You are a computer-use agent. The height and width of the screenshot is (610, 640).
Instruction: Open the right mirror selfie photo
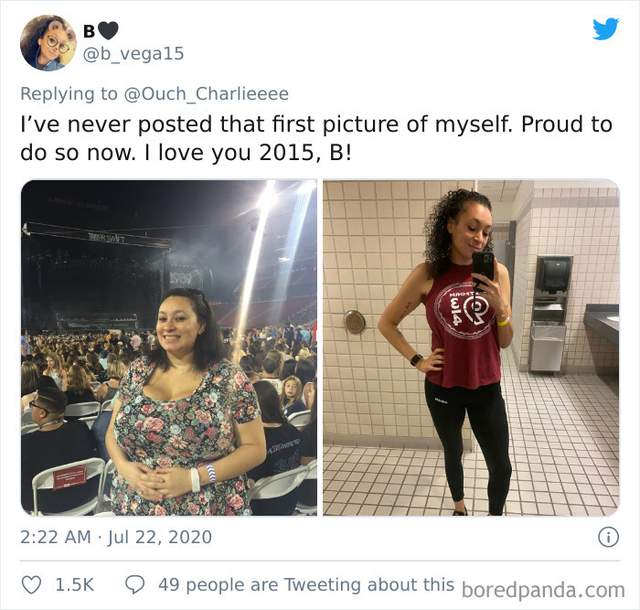(470, 348)
